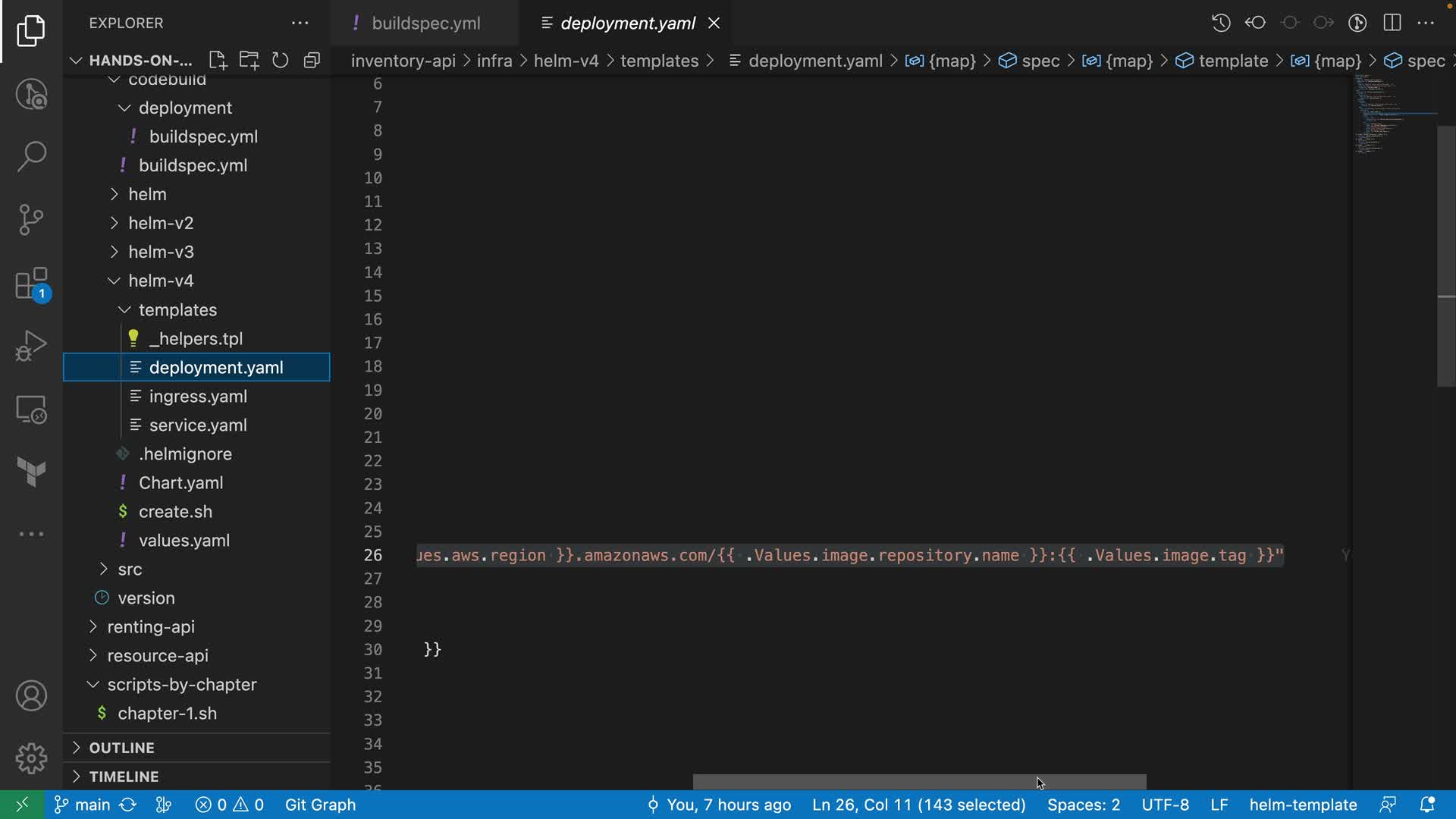Image resolution: width=1456 pixels, height=819 pixels.
Task: Expand the renting-api folder
Action: click(150, 627)
